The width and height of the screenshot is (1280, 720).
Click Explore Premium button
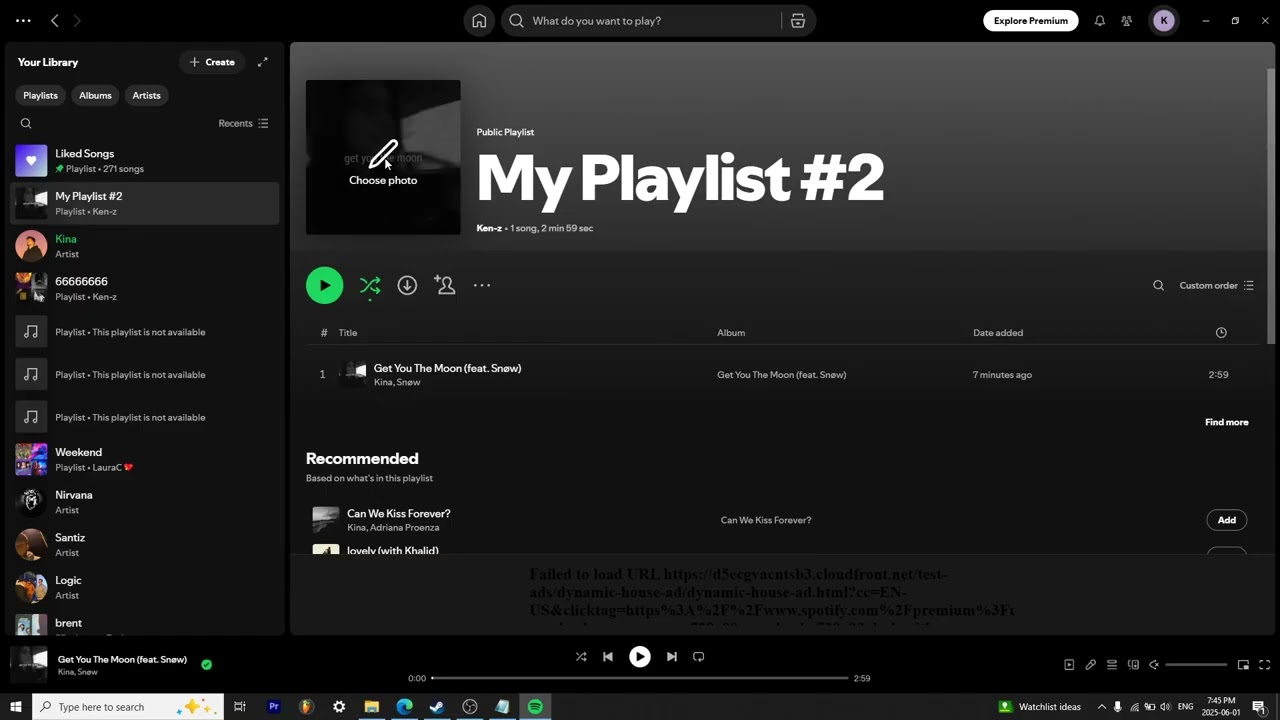tap(1031, 21)
